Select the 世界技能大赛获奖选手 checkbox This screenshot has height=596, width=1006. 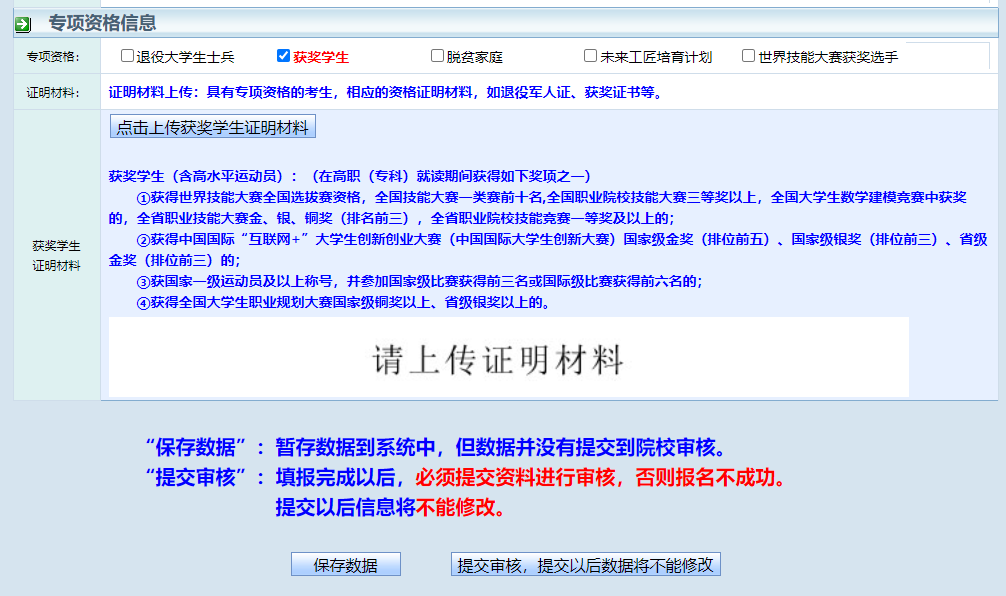coord(748,56)
